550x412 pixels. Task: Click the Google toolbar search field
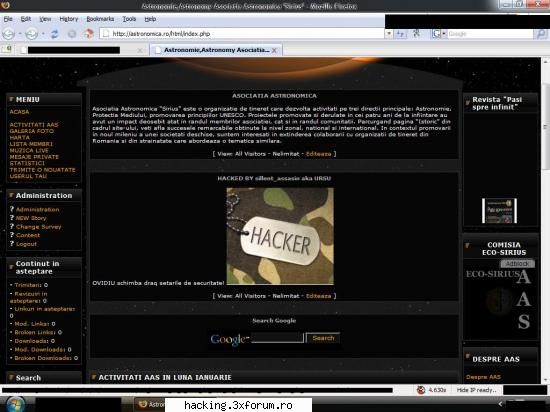[490, 34]
